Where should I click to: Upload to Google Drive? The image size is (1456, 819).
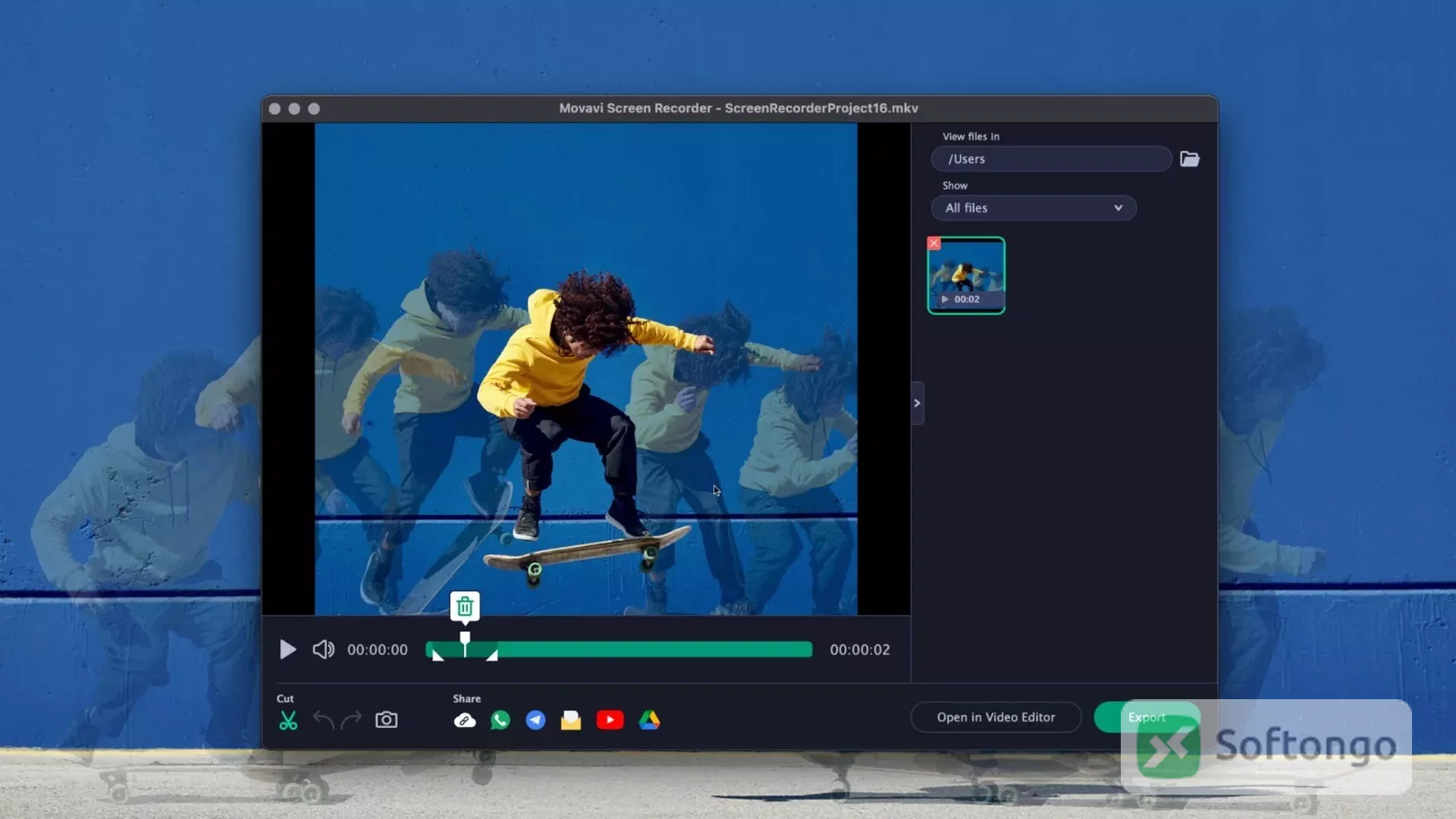649,720
